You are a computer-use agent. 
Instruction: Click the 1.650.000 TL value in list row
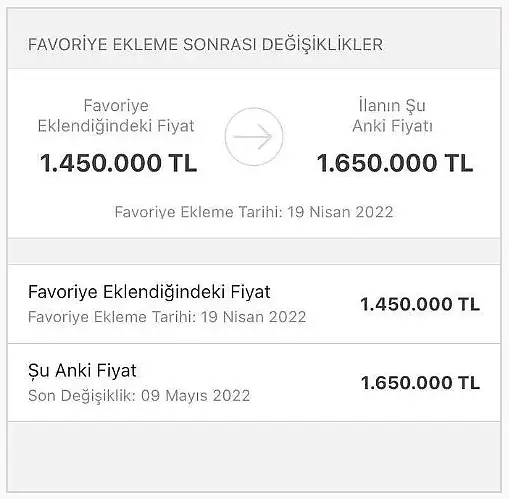pyautogui.click(x=420, y=383)
